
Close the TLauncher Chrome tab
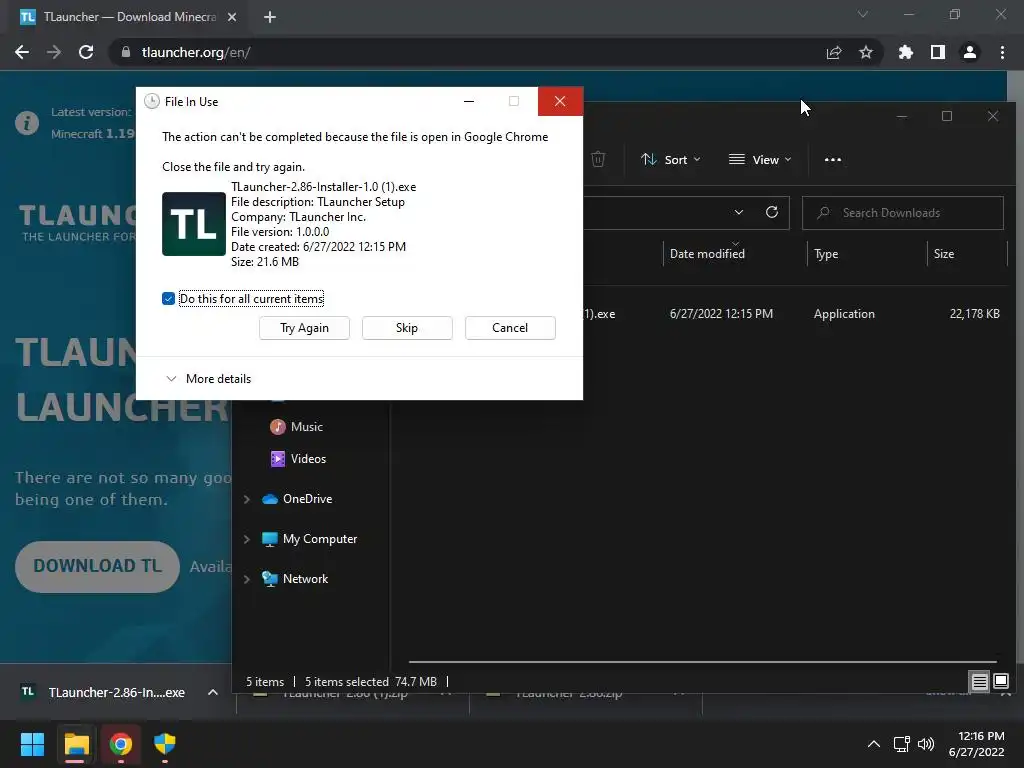click(x=232, y=17)
